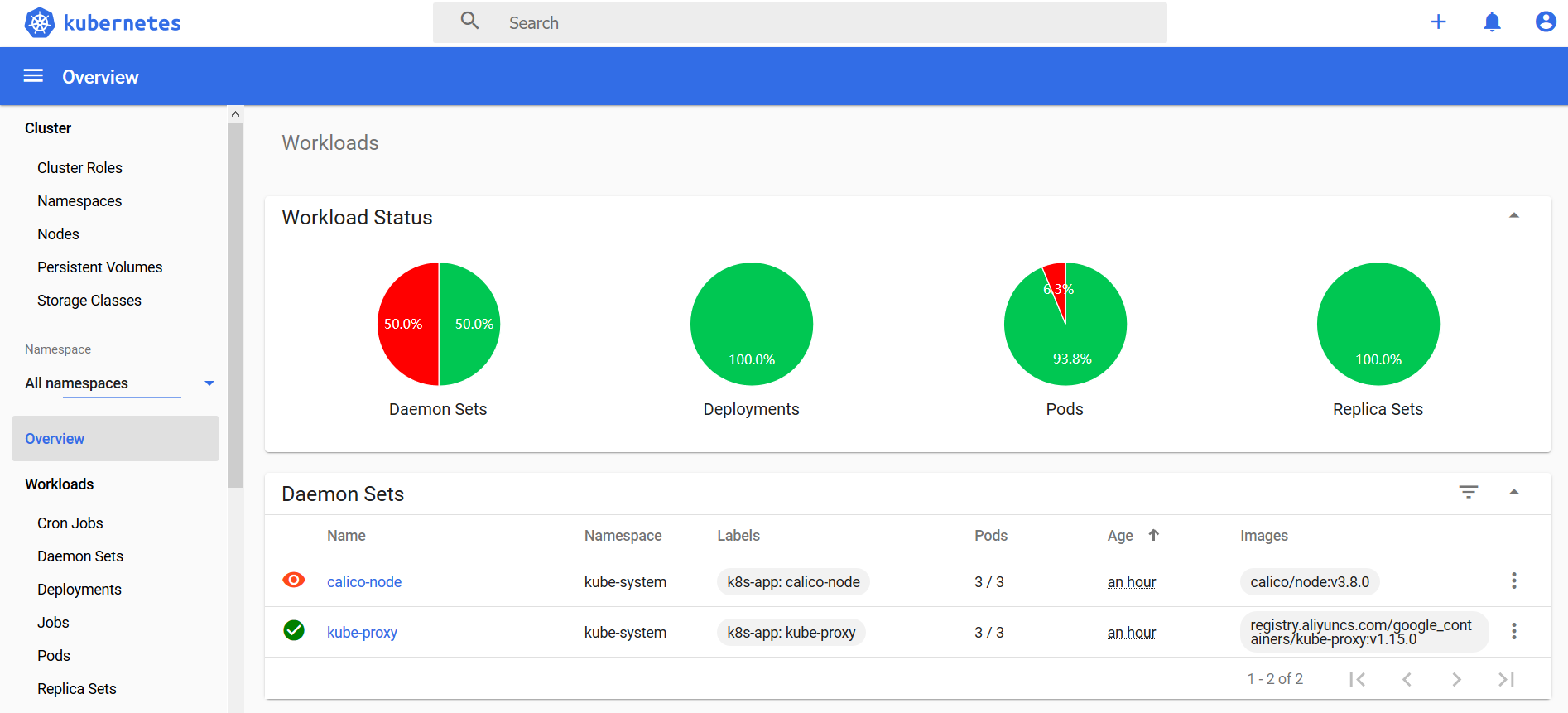Open Storage Classes in sidebar
Image resolution: width=1568 pixels, height=713 pixels.
[89, 301]
